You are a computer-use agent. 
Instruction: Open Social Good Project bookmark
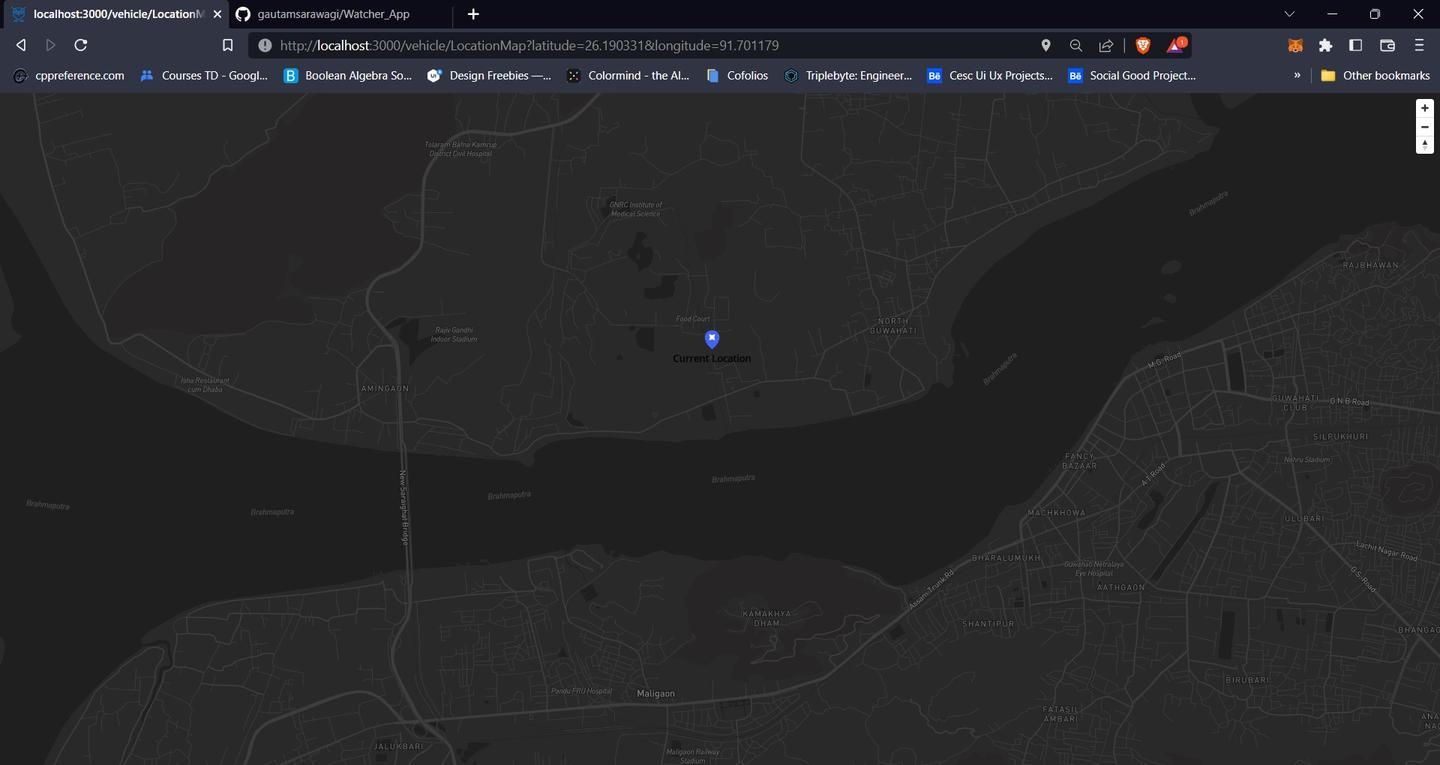pyautogui.click(x=1131, y=75)
